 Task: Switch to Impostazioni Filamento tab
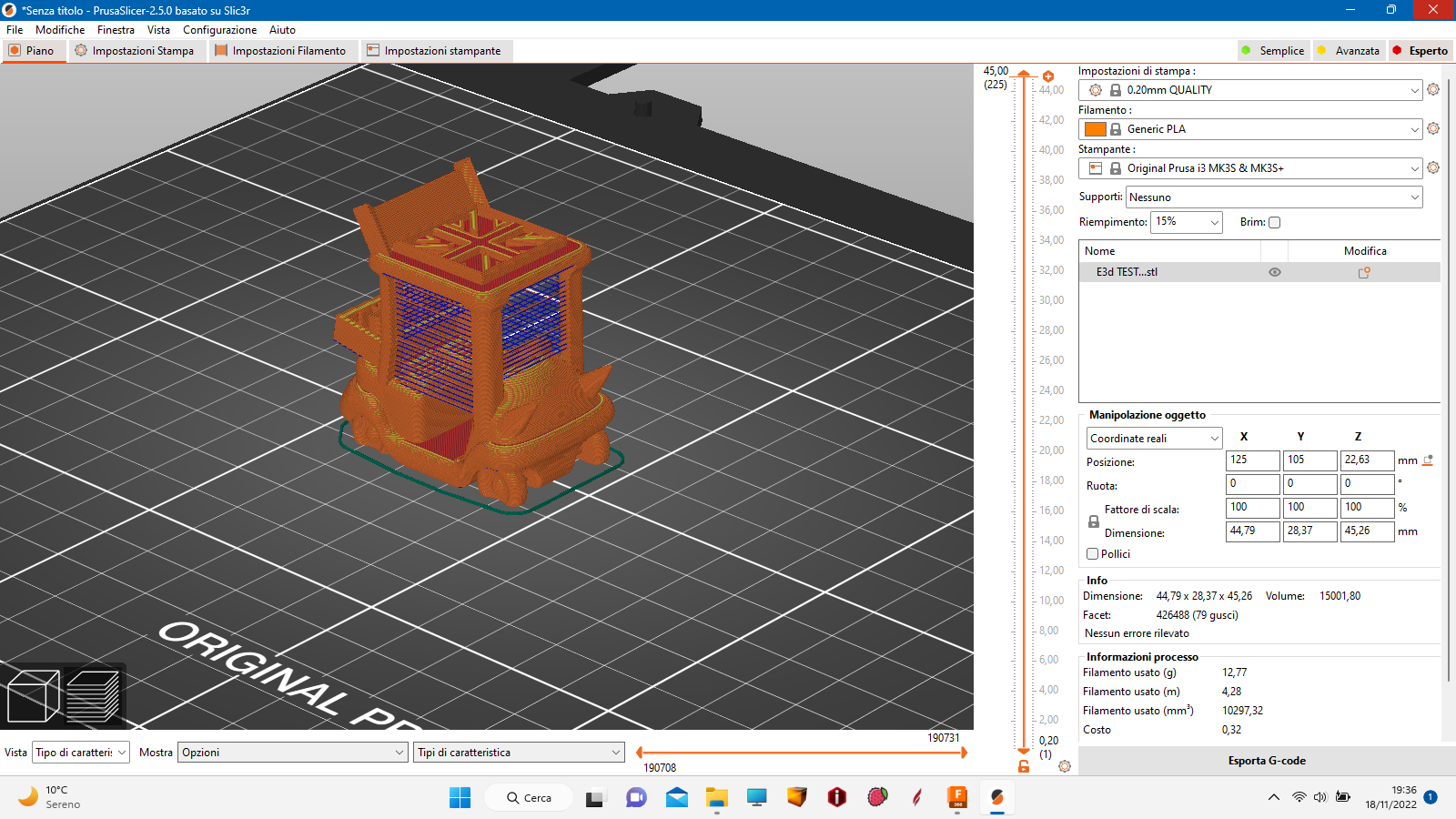(280, 51)
